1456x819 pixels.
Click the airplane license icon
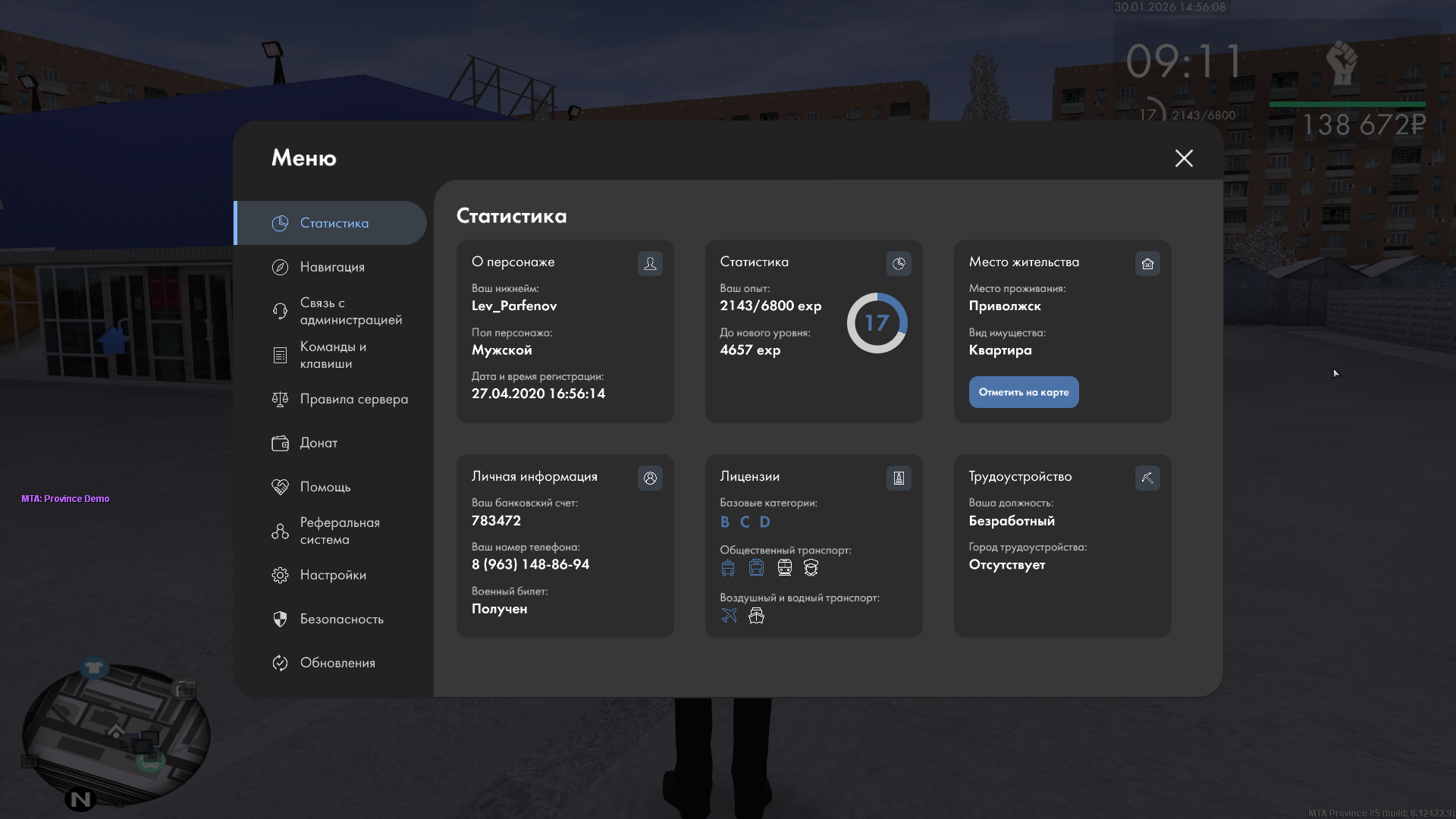pos(729,616)
